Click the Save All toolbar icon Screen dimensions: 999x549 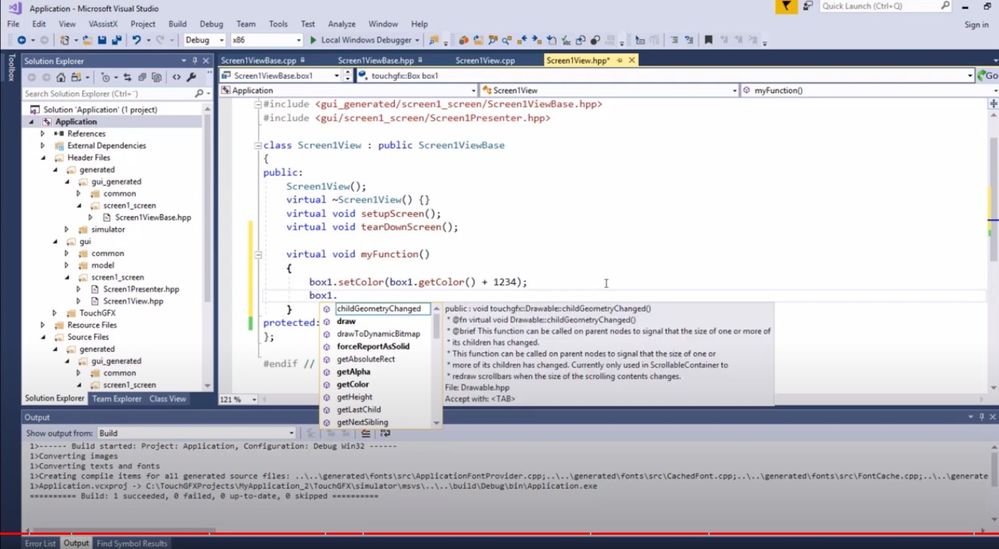[x=117, y=40]
